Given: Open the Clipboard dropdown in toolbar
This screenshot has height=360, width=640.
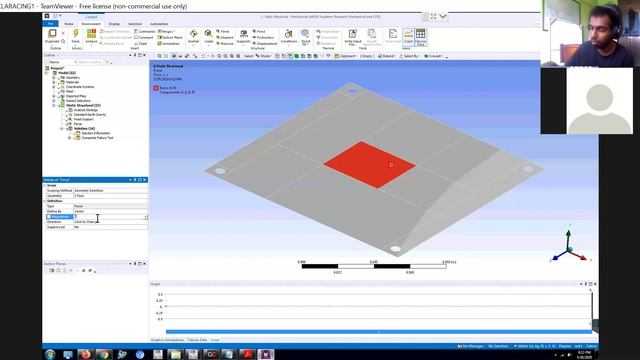Looking at the screenshot, I should [x=345, y=56].
